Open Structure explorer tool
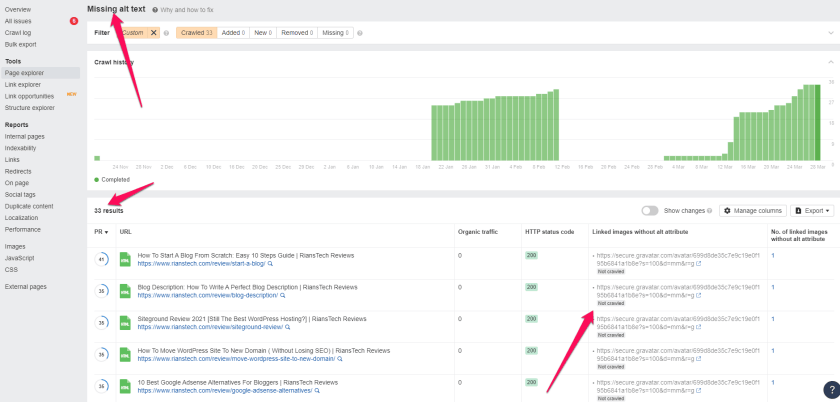The height and width of the screenshot is (402, 840). 29,108
